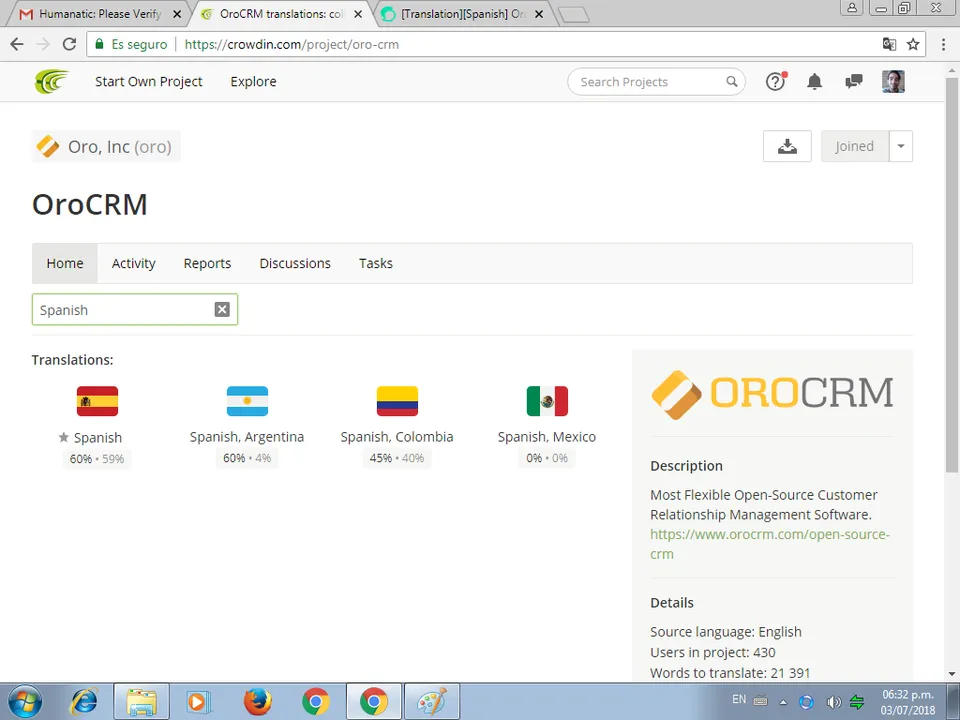Viewport: 960px width, 720px height.
Task: Click the OroCRM logo image
Action: (x=772, y=394)
